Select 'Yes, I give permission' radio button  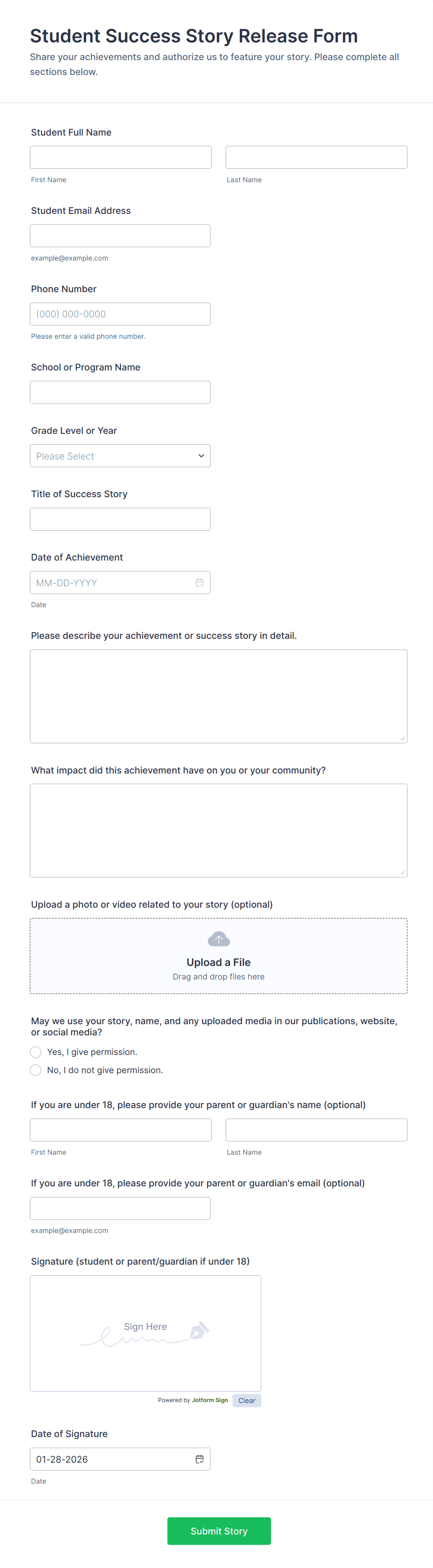tap(36, 1052)
